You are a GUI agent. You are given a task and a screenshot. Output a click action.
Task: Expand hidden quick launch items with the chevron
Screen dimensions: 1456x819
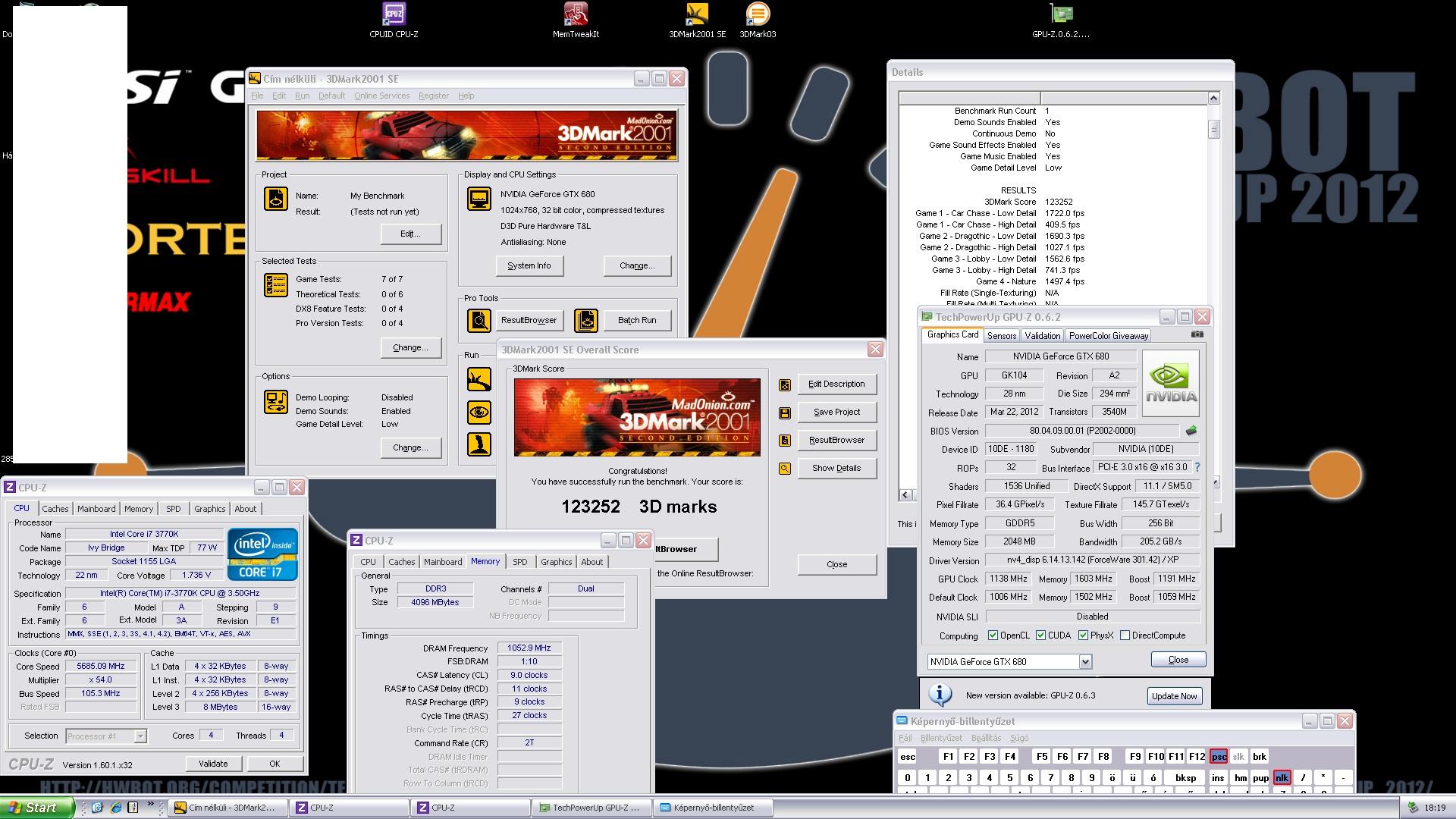[150, 805]
